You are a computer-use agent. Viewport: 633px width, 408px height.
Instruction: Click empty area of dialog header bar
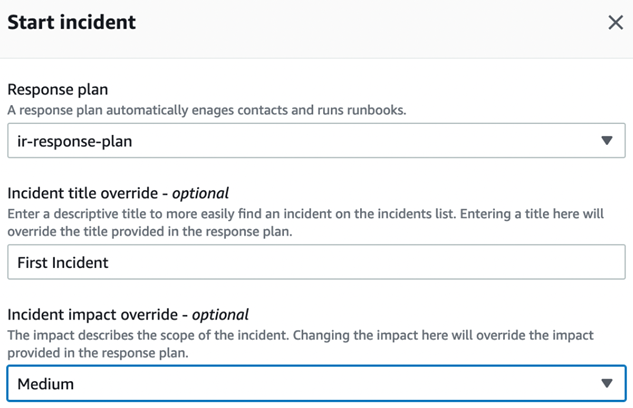tap(363, 24)
